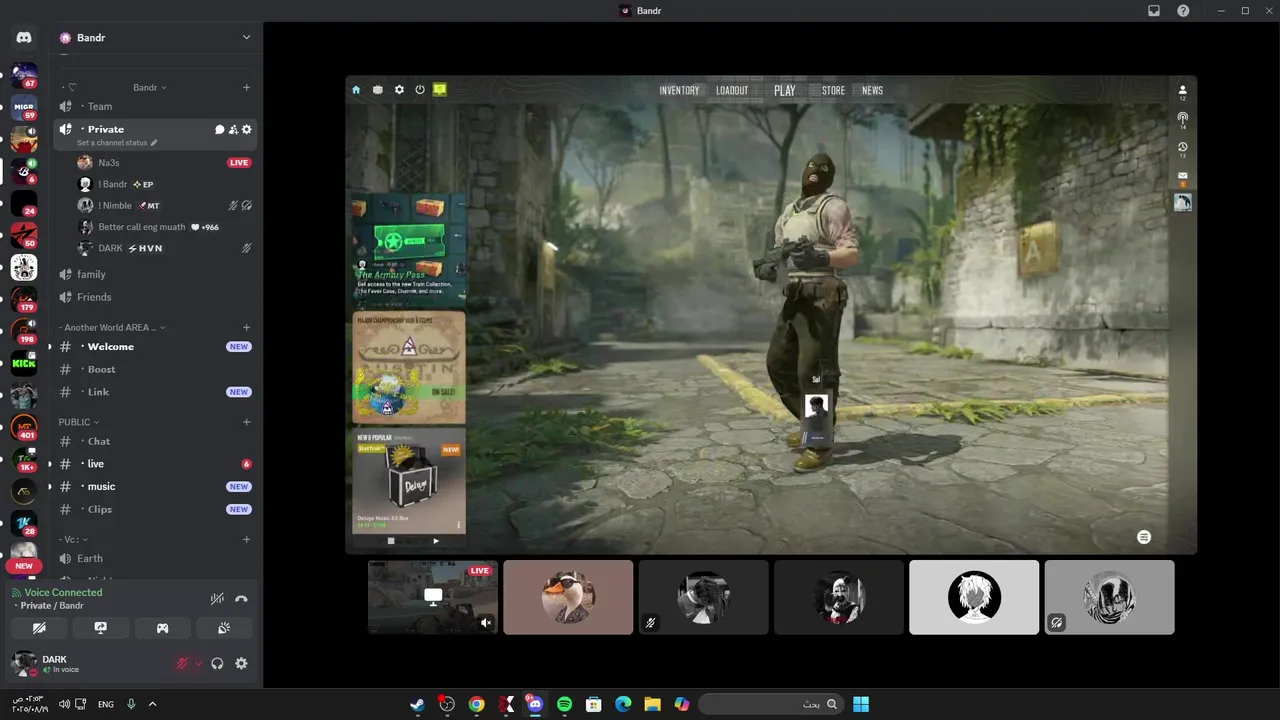Launch Google Chrome from taskbar

476,704
